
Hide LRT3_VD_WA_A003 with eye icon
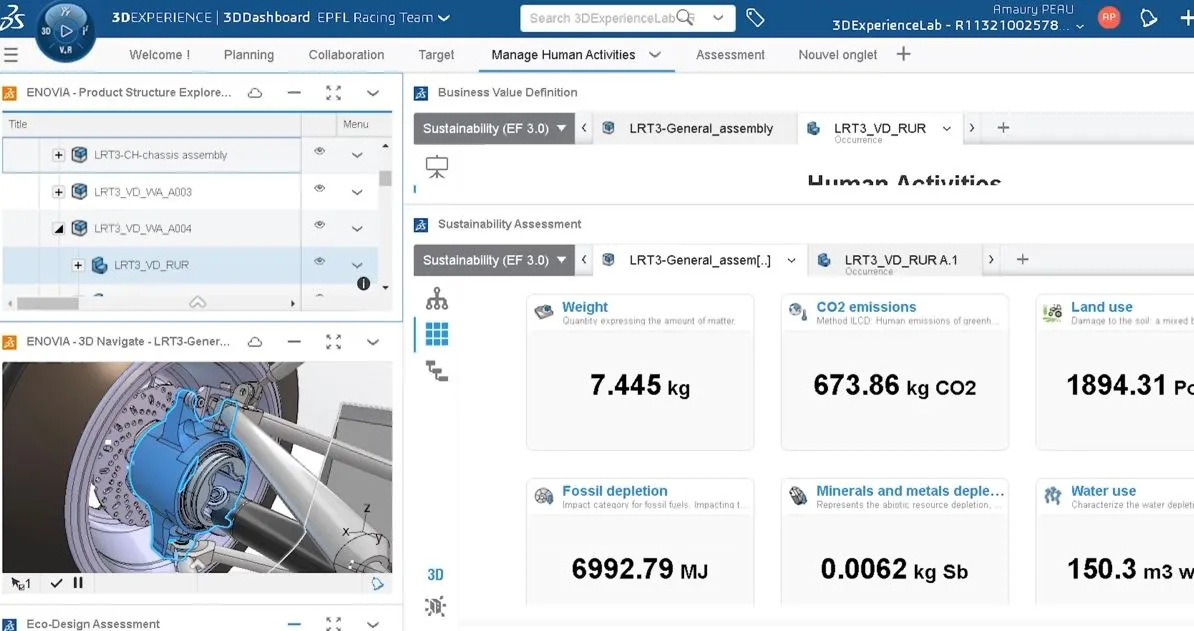(320, 190)
